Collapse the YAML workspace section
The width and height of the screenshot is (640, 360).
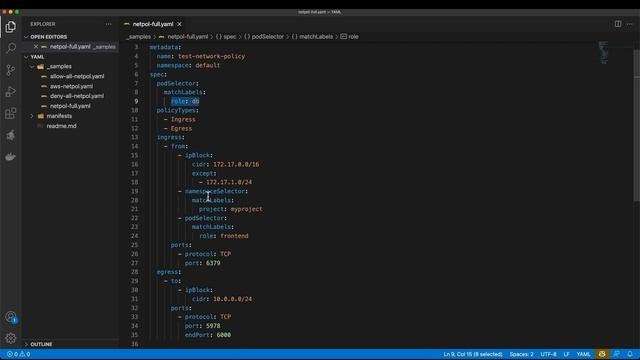[27, 57]
